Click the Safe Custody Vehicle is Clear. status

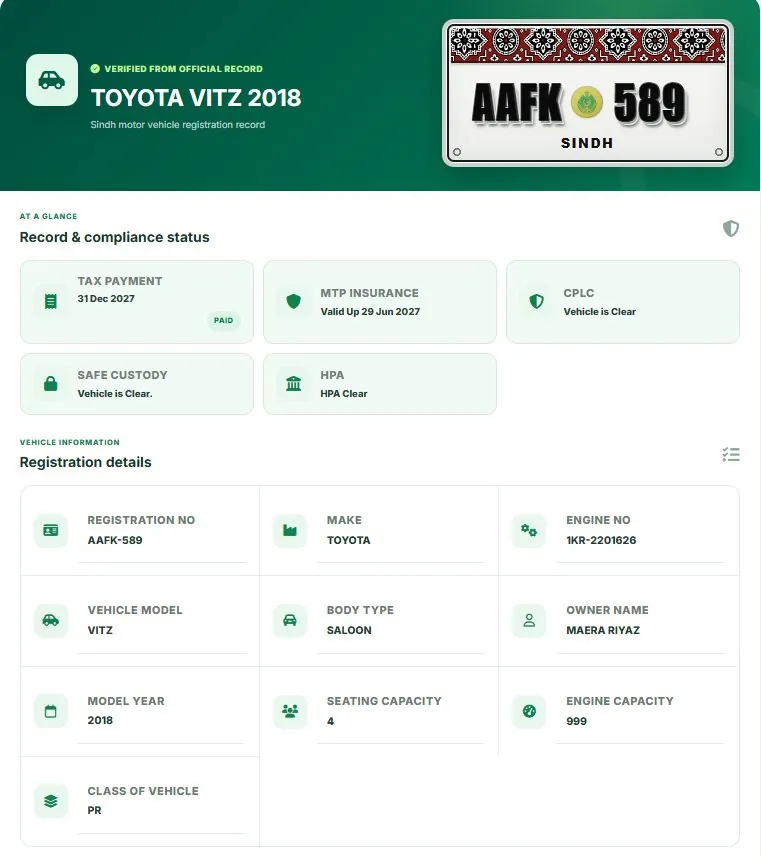115,394
